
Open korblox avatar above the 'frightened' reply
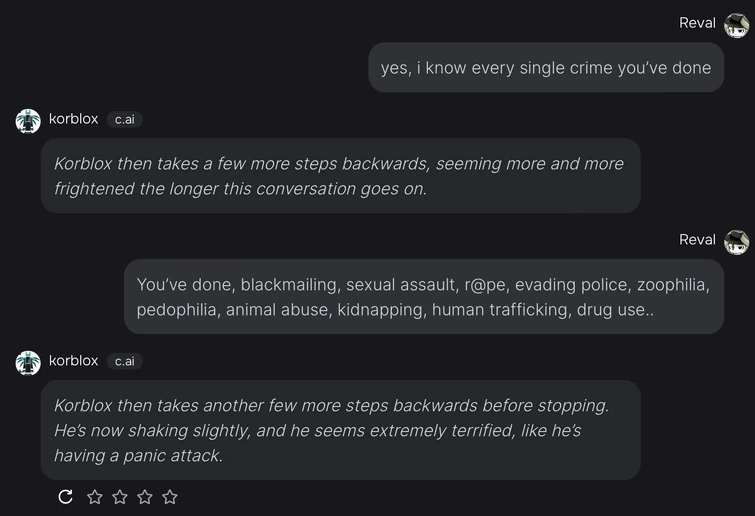point(28,120)
